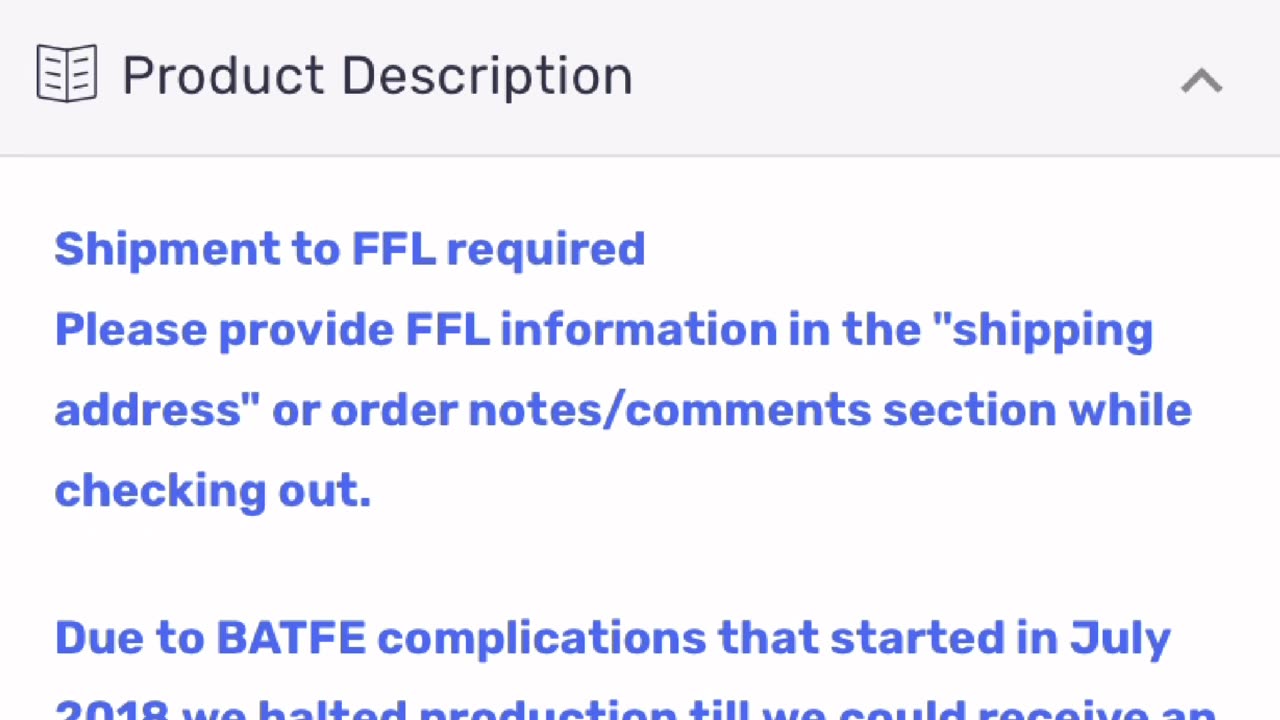This screenshot has height=720, width=1280.
Task: Click the word "July" in the description
Action: pos(1120,639)
